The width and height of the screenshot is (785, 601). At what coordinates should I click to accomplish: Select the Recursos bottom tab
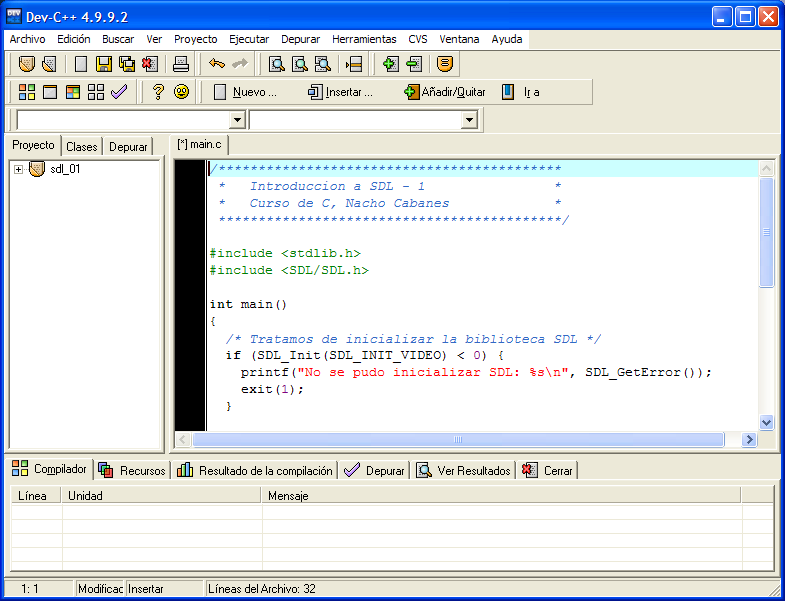(x=132, y=471)
